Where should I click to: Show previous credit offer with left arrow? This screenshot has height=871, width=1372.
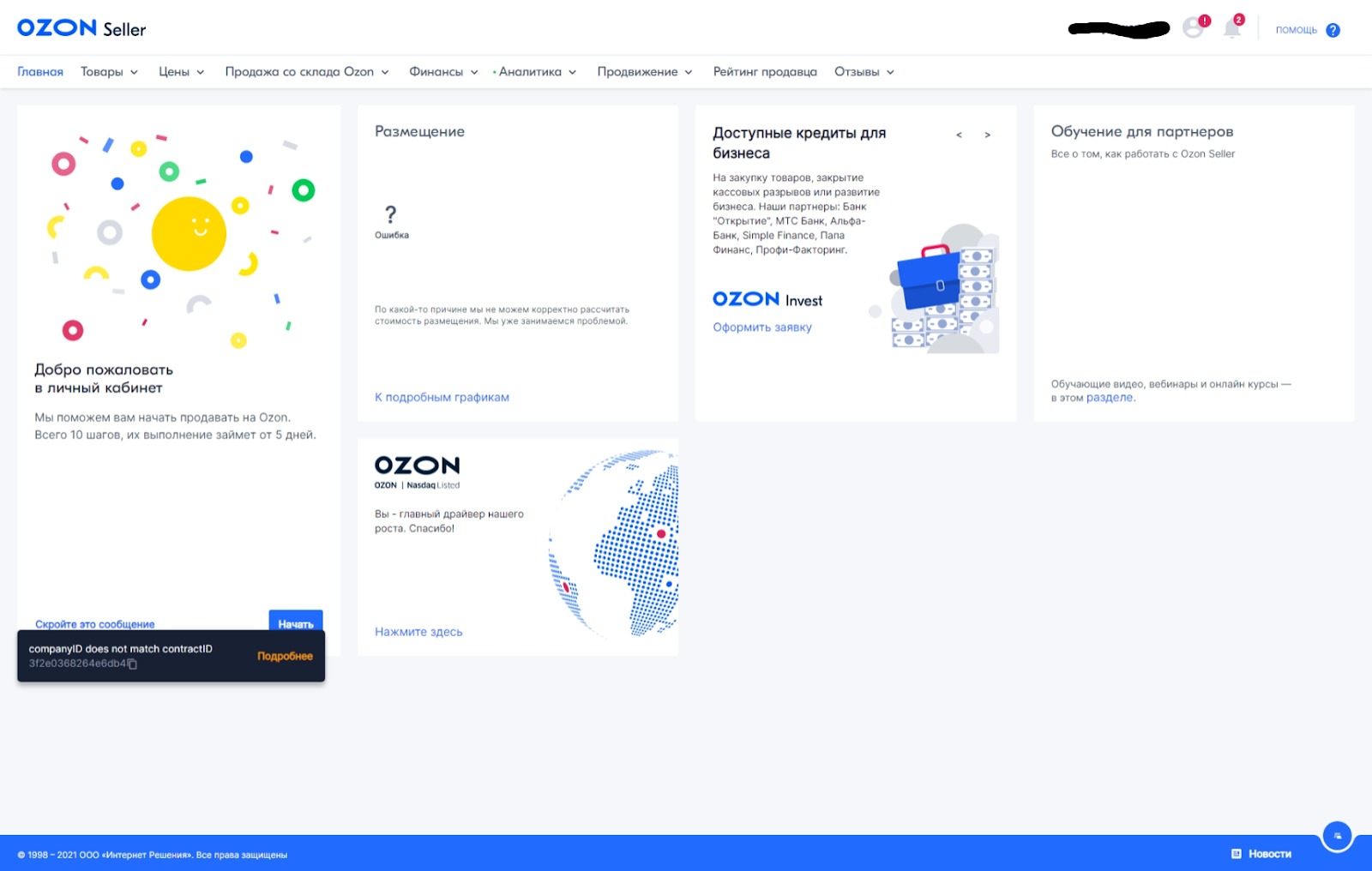[959, 135]
